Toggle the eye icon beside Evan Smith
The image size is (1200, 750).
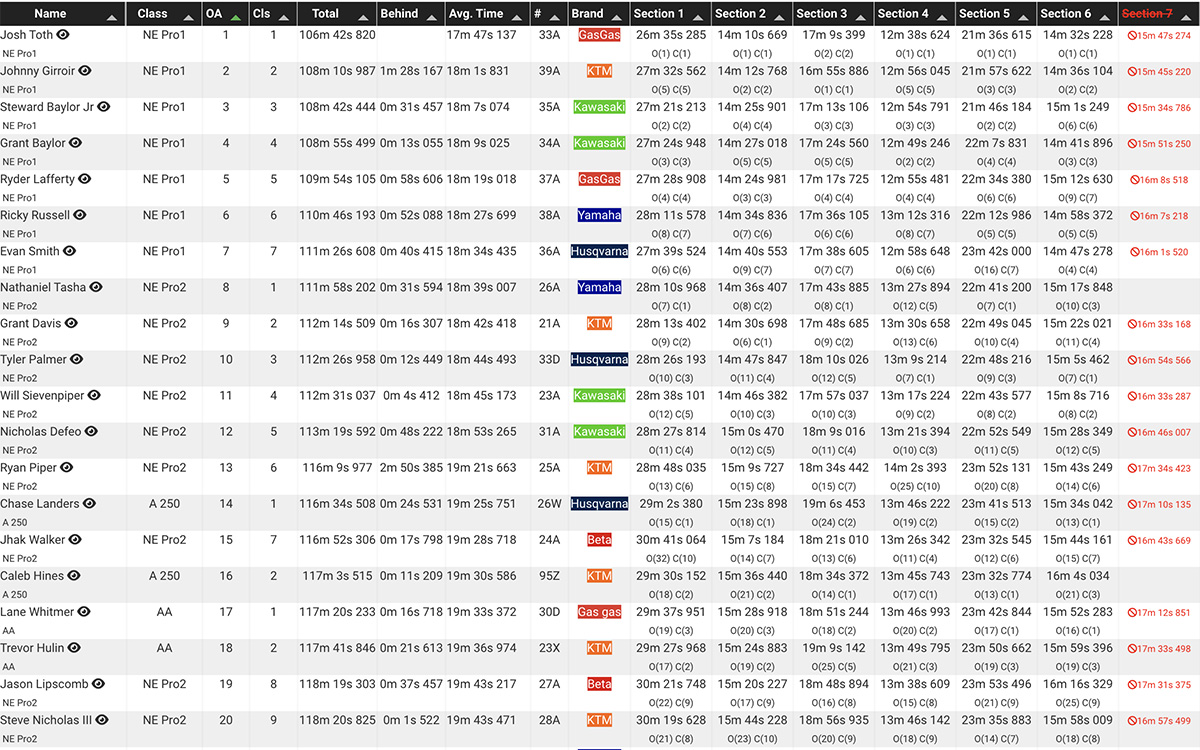point(70,251)
